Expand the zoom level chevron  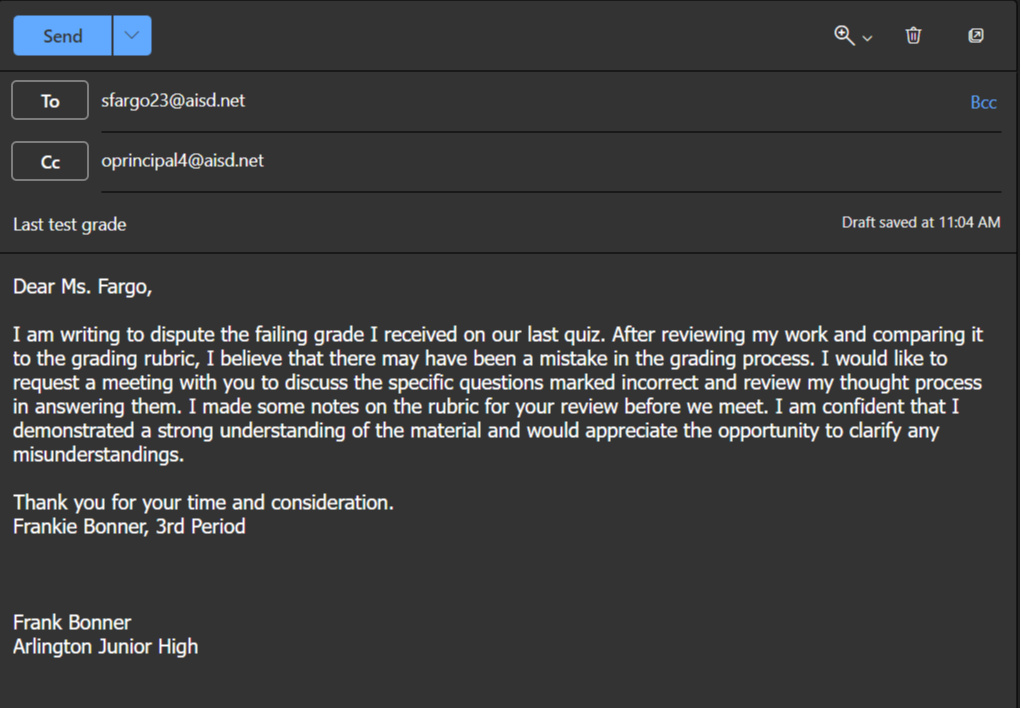tap(867, 38)
